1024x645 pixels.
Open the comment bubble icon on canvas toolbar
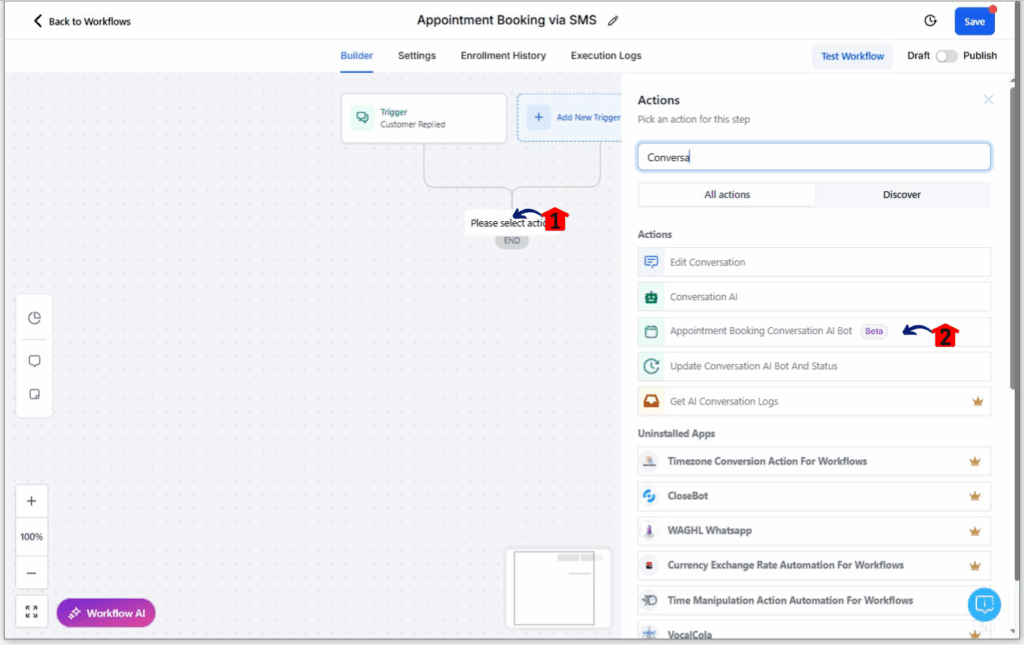tap(34, 361)
